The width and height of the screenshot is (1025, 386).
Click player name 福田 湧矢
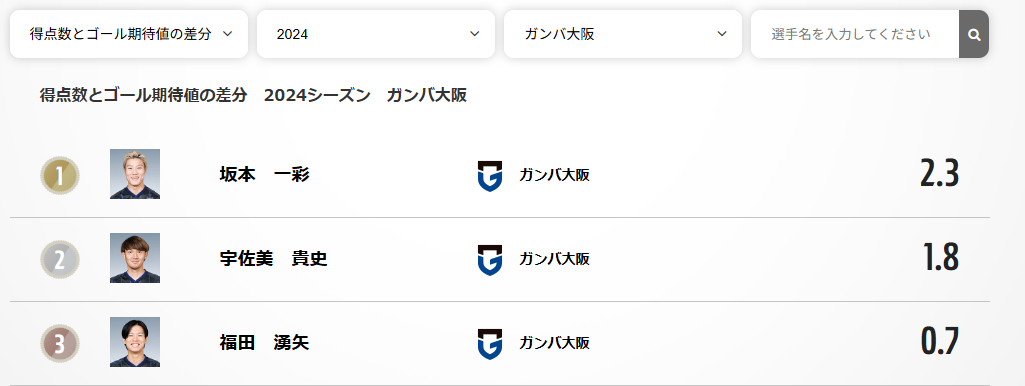[264, 343]
